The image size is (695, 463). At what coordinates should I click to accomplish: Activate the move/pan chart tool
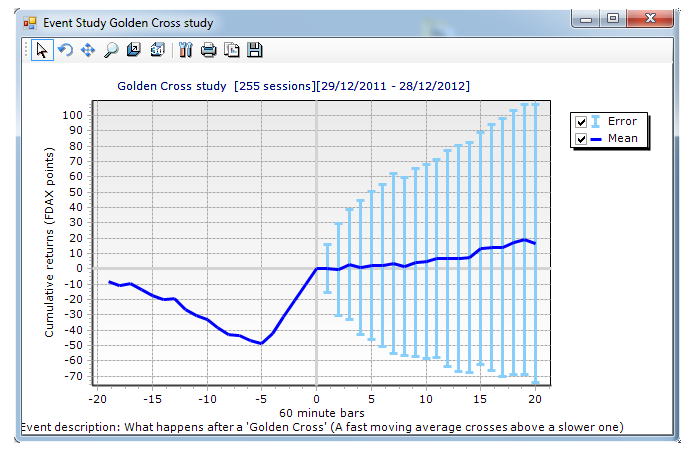click(88, 50)
